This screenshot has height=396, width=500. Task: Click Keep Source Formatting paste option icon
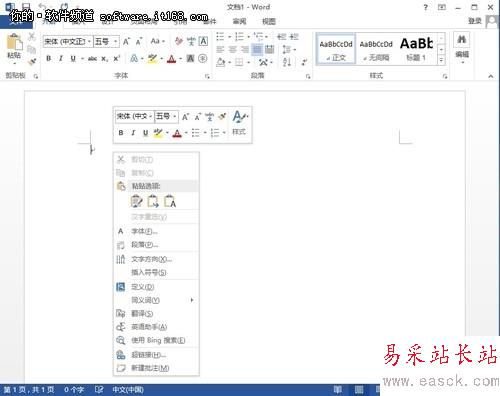136,201
